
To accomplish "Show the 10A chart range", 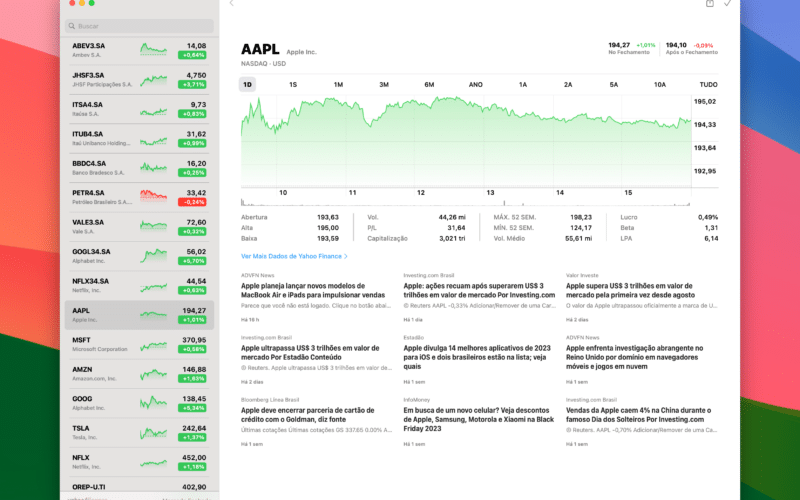I will click(x=660, y=85).
